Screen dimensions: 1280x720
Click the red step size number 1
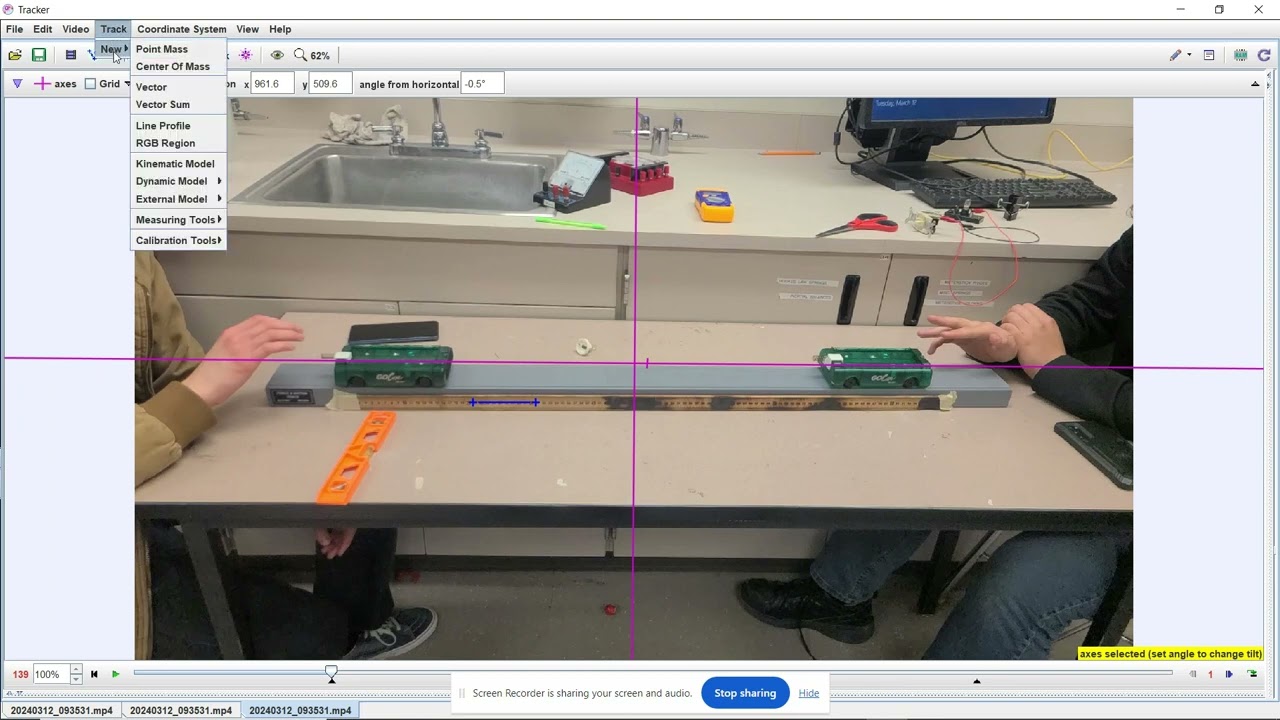click(1210, 674)
